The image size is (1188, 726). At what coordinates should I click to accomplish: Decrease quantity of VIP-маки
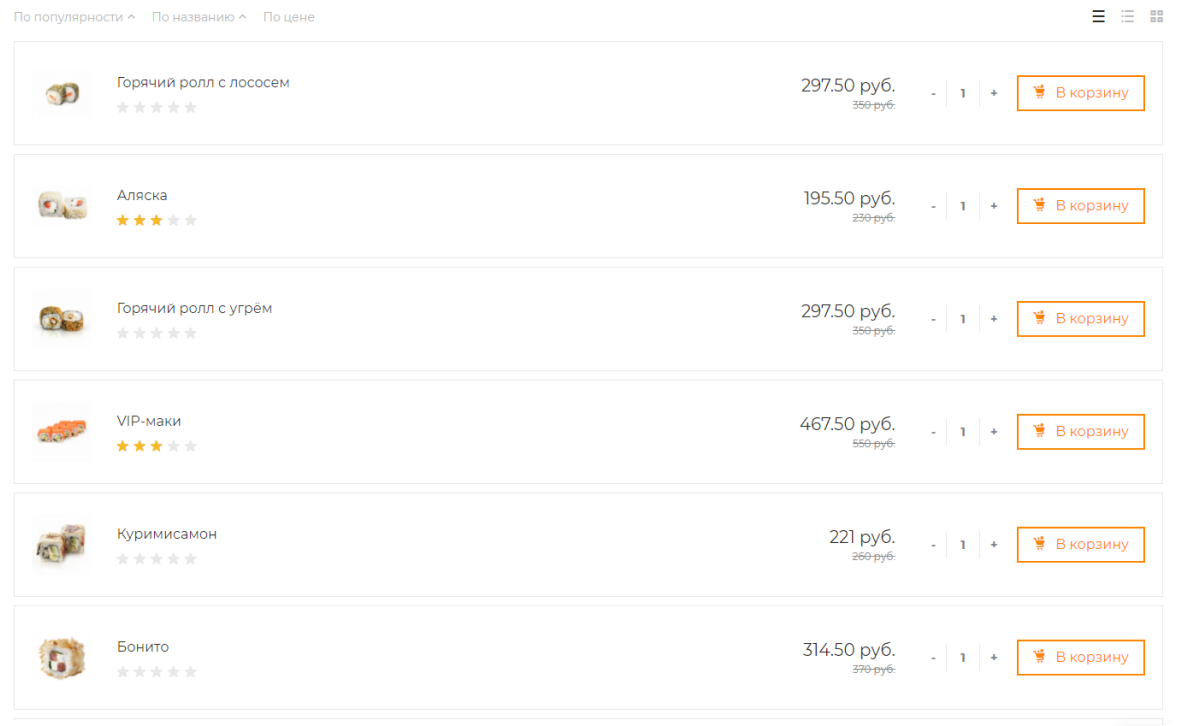tap(933, 432)
